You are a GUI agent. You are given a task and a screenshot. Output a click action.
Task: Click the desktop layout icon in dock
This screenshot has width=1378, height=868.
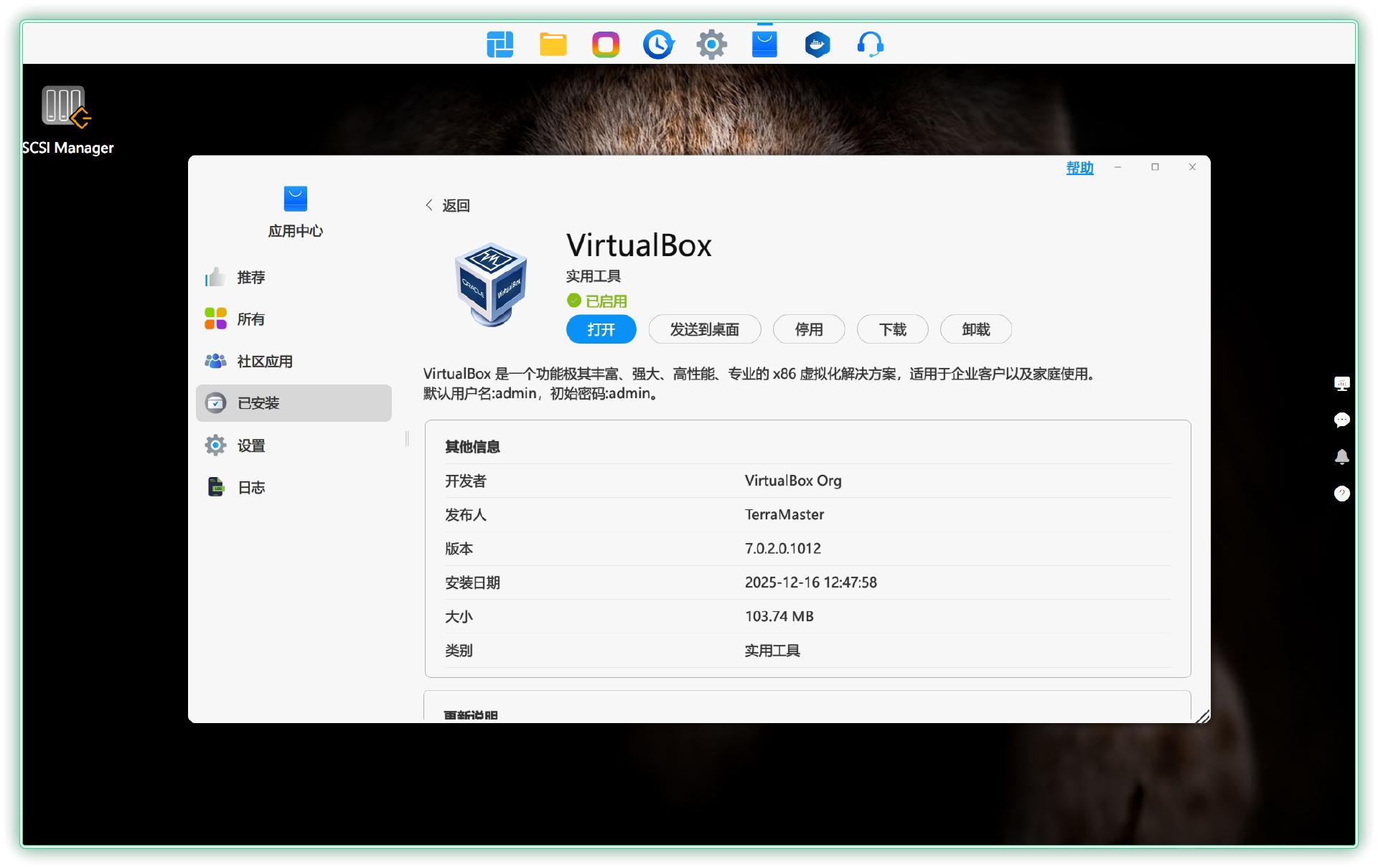point(500,44)
